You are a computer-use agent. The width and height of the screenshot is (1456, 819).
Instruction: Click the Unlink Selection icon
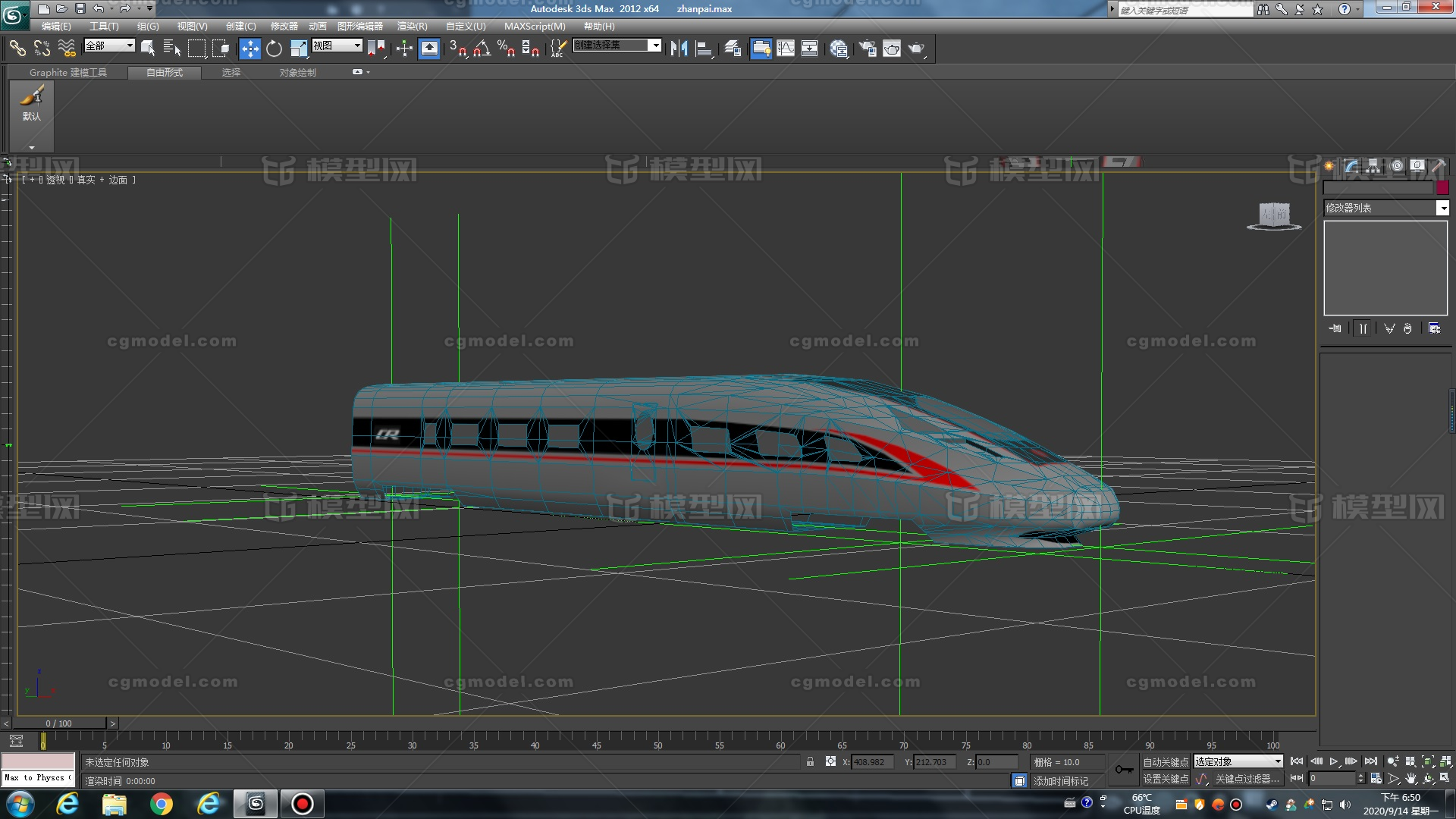point(42,49)
